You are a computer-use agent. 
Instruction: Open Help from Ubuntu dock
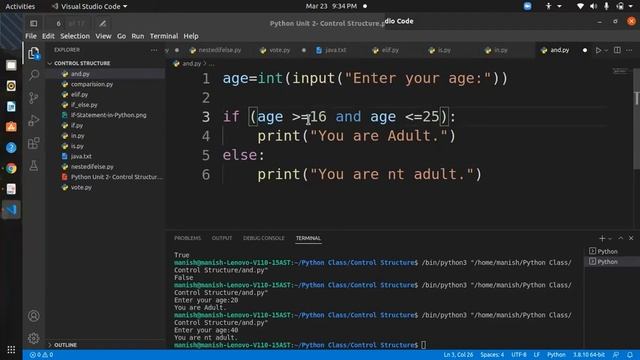11,147
